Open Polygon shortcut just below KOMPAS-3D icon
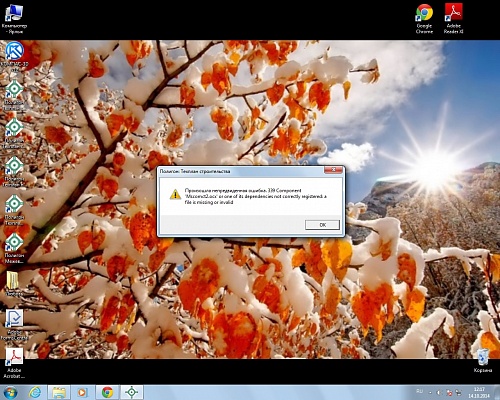The width and height of the screenshot is (500, 400). click(14, 96)
